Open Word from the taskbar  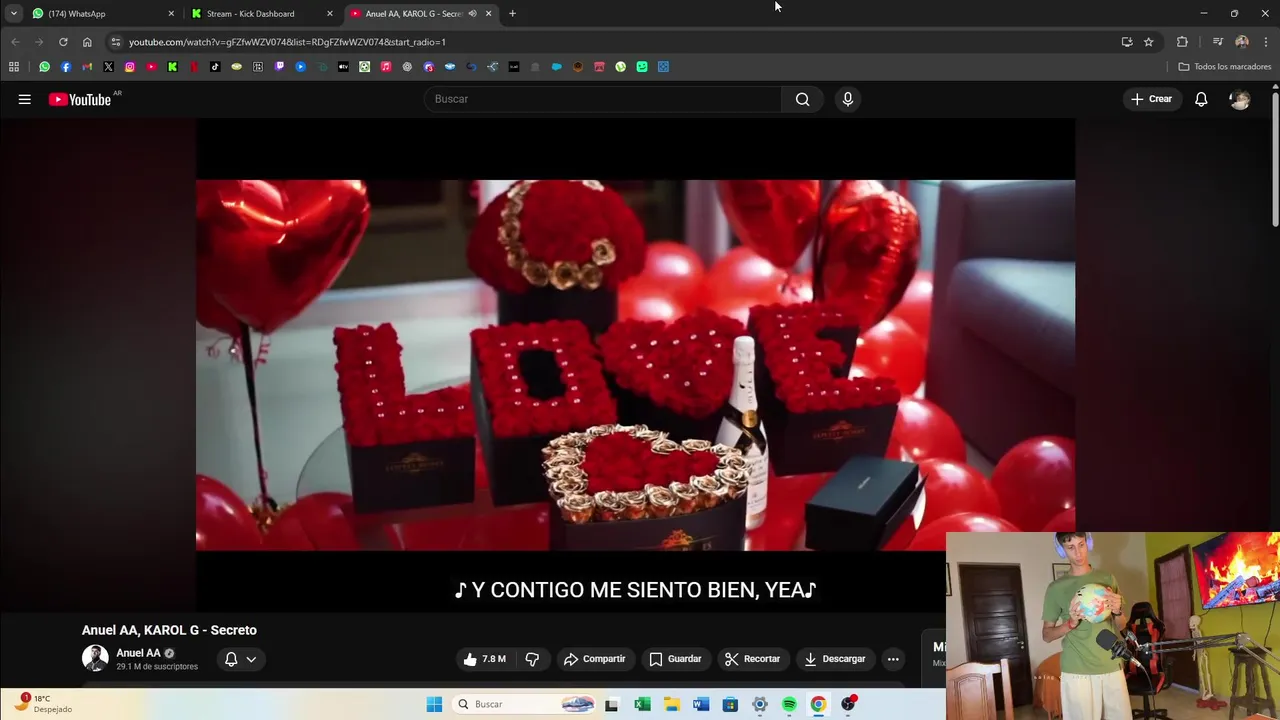(x=701, y=704)
